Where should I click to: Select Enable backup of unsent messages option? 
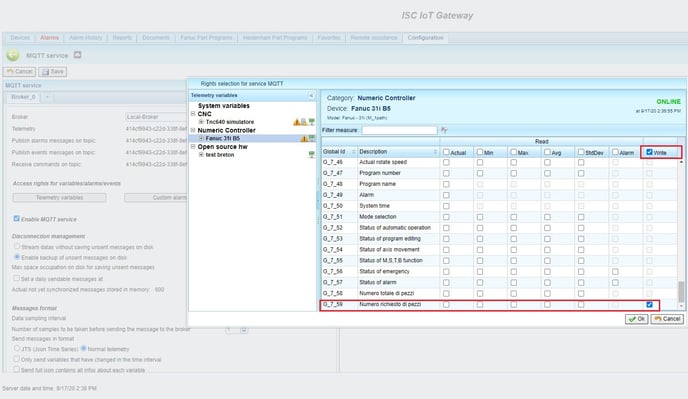point(17,257)
